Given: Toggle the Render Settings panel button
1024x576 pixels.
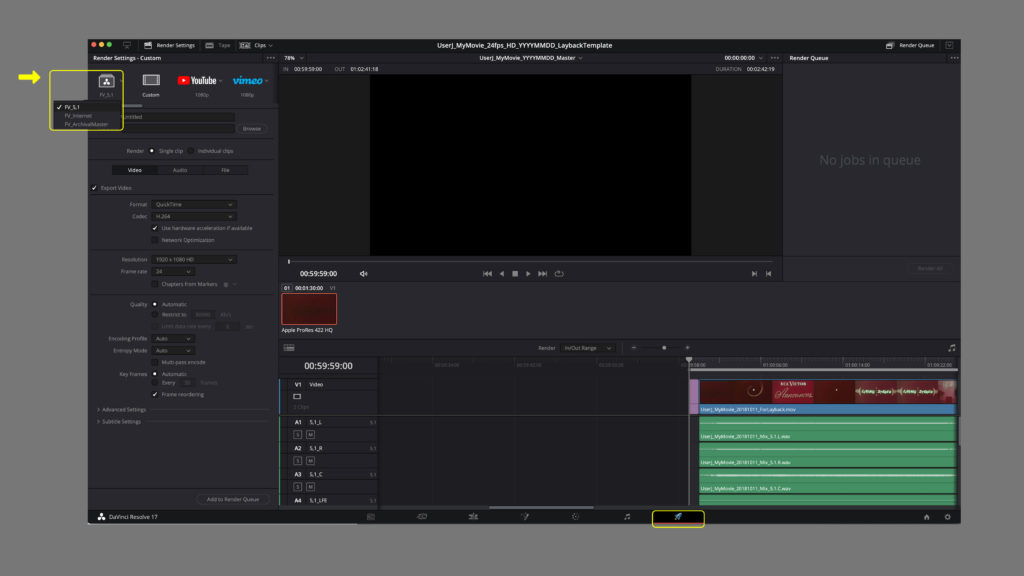Looking at the screenshot, I should 169,45.
